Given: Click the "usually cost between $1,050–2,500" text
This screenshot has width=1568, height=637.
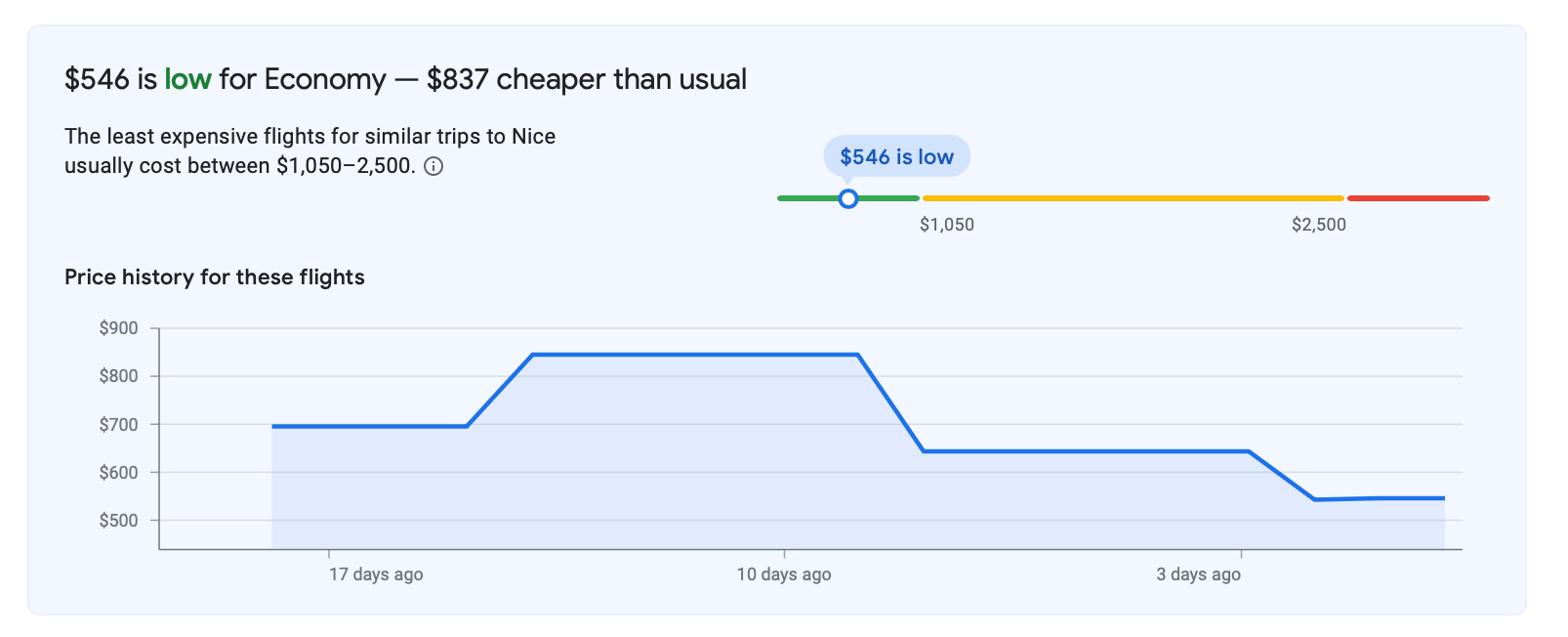Looking at the screenshot, I should [x=239, y=166].
